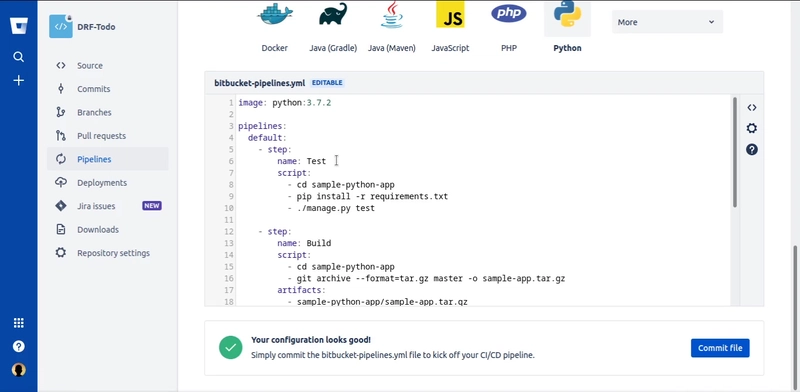Viewport: 800px width, 392px height.
Task: Click the plus create icon
Action: 18,80
